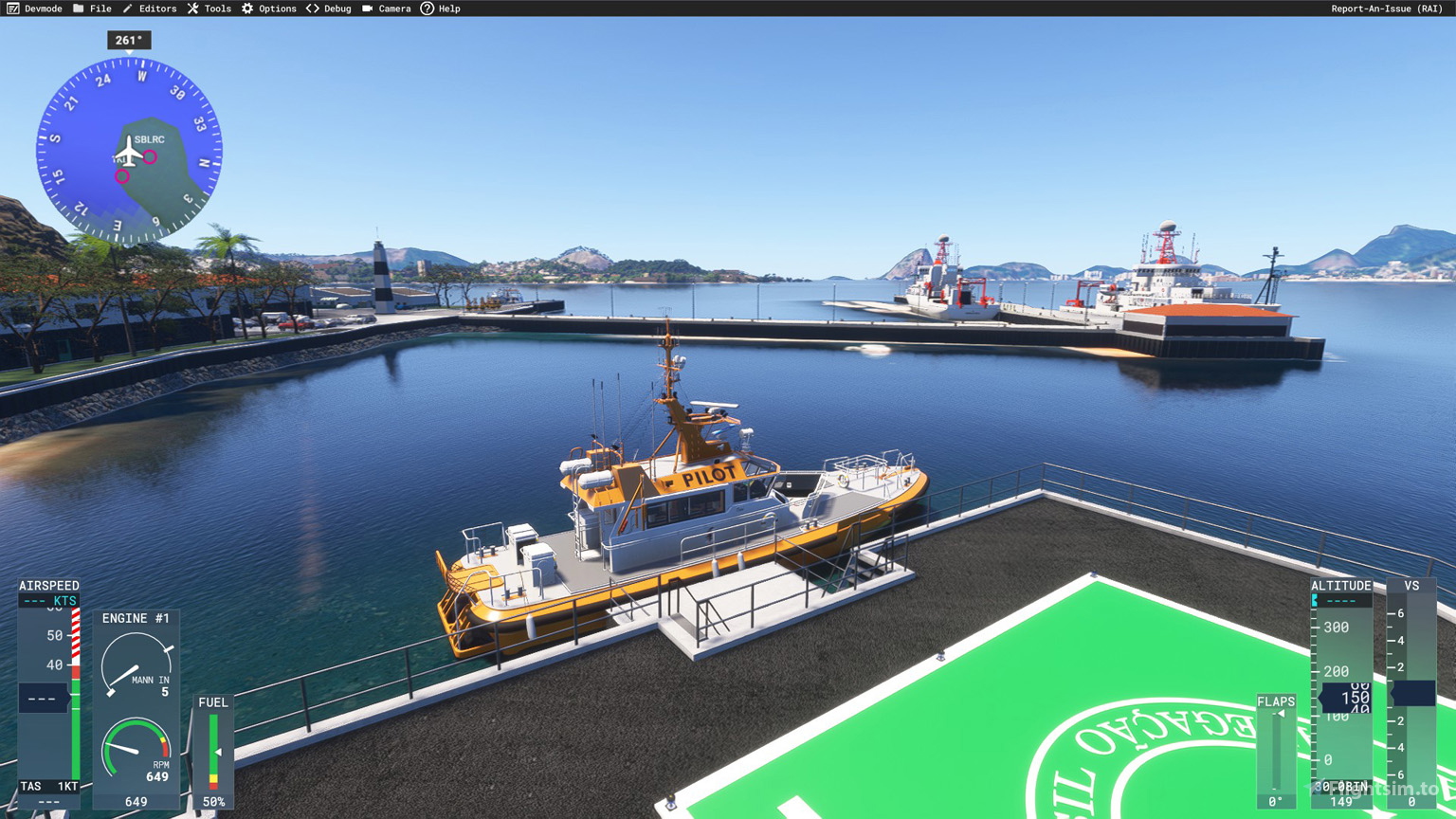Click the video camera icon
This screenshot has height=819, width=1456.
[x=368, y=9]
